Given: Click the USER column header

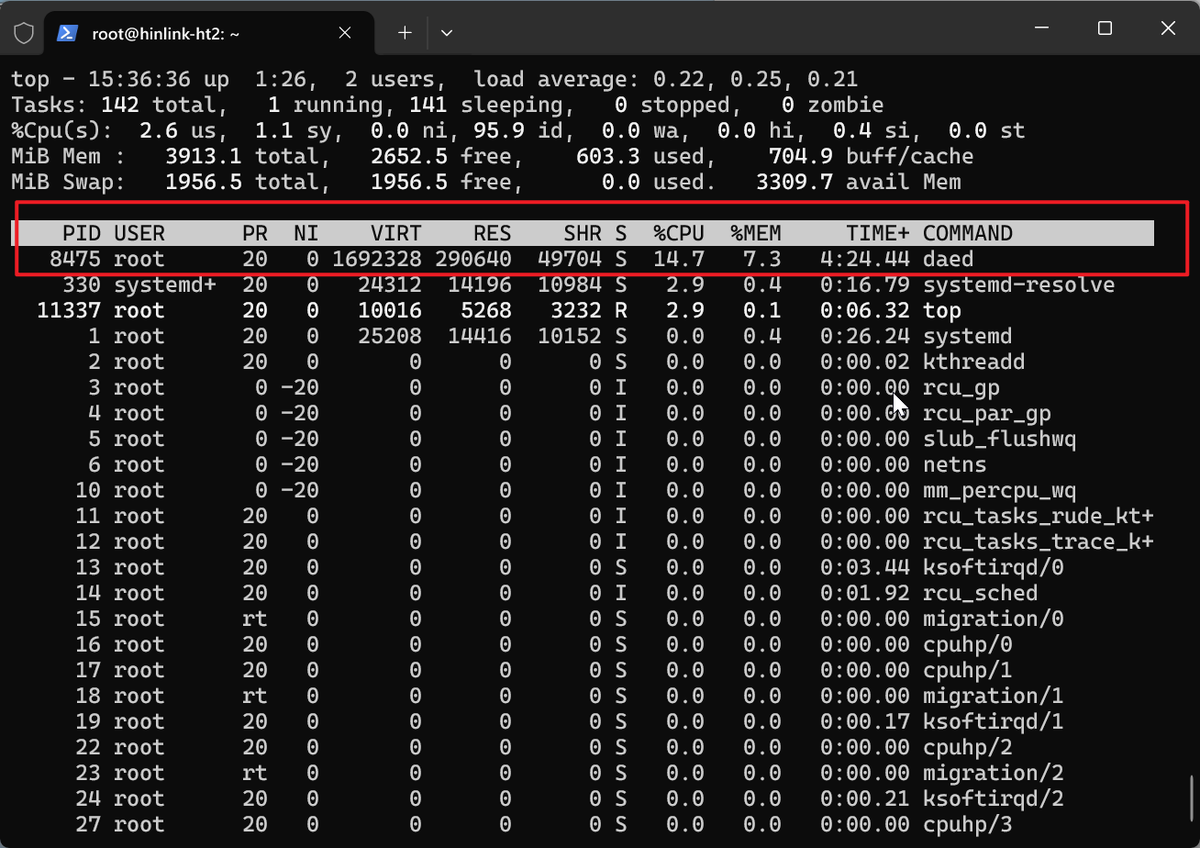Looking at the screenshot, I should [x=139, y=233].
